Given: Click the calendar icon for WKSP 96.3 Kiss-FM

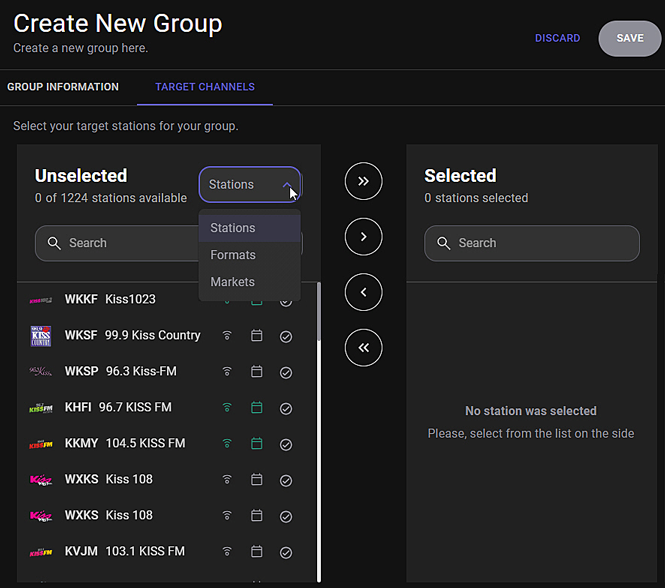Looking at the screenshot, I should point(257,372).
